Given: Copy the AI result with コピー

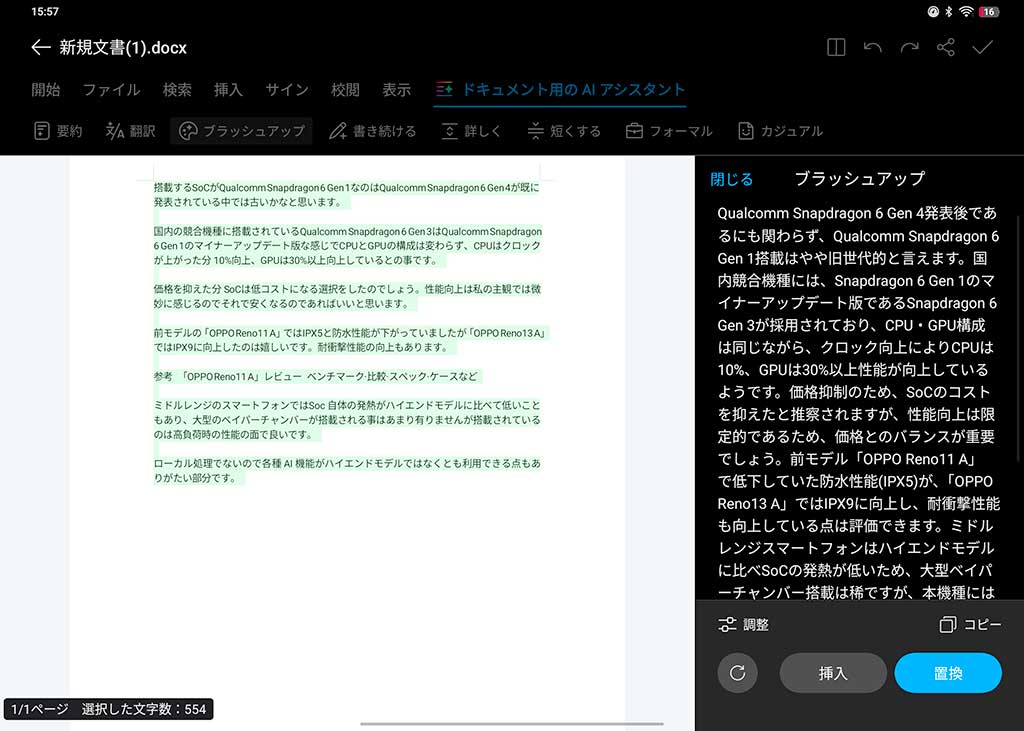Looking at the screenshot, I should click(970, 625).
